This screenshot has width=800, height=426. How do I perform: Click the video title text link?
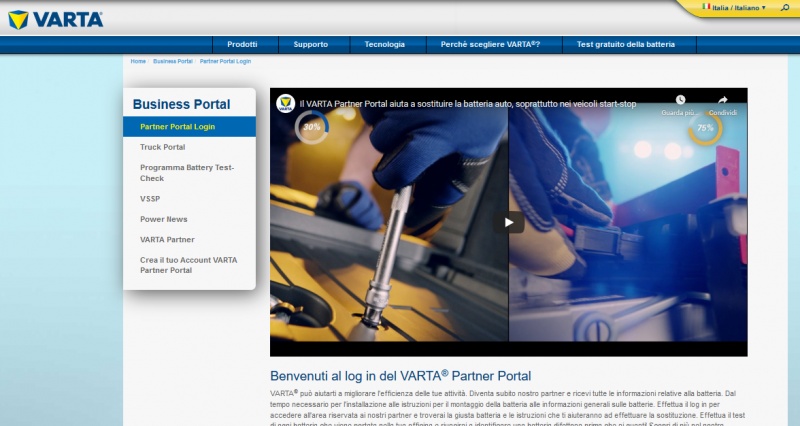468,104
